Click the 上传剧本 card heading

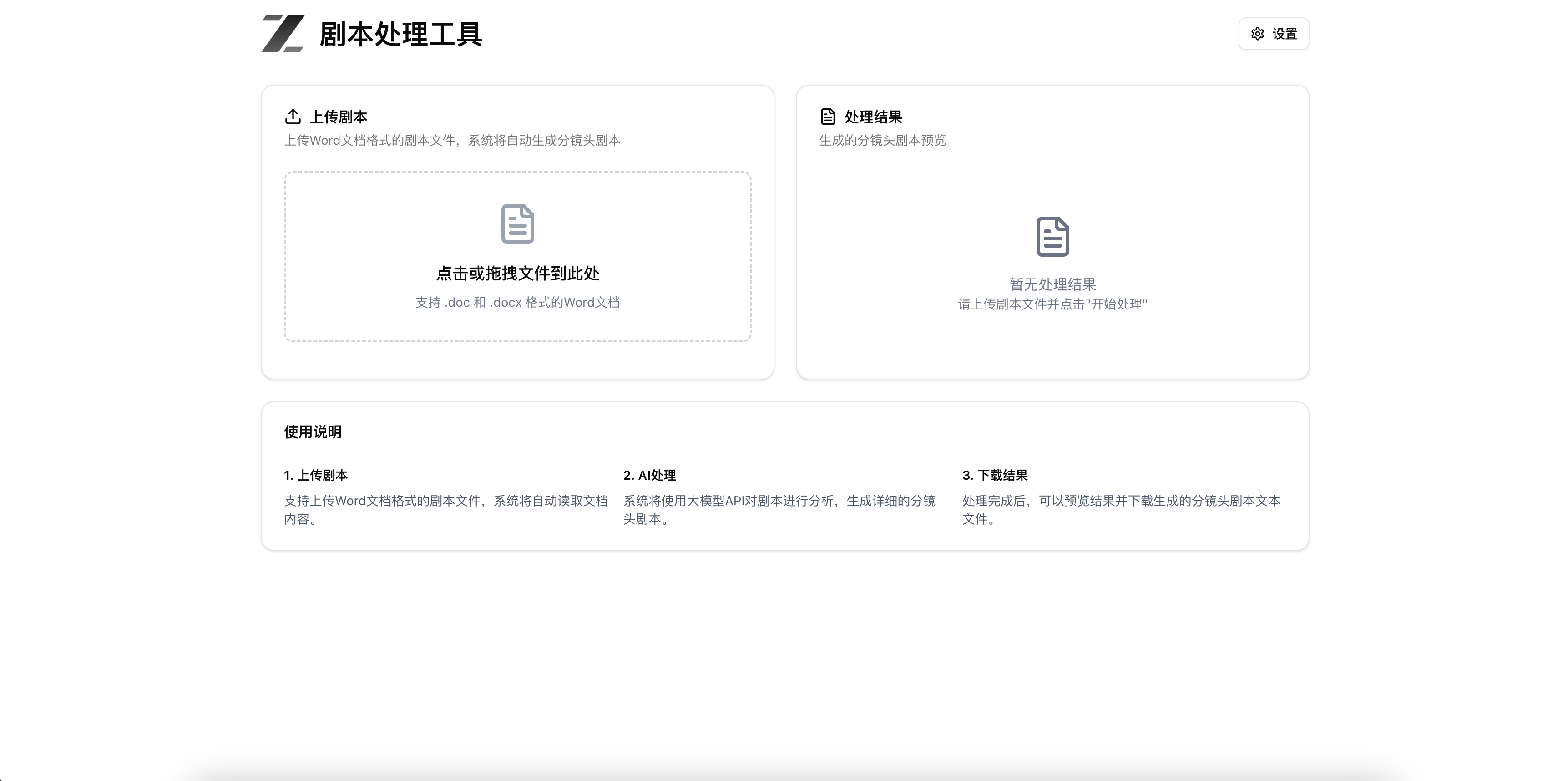click(x=339, y=116)
